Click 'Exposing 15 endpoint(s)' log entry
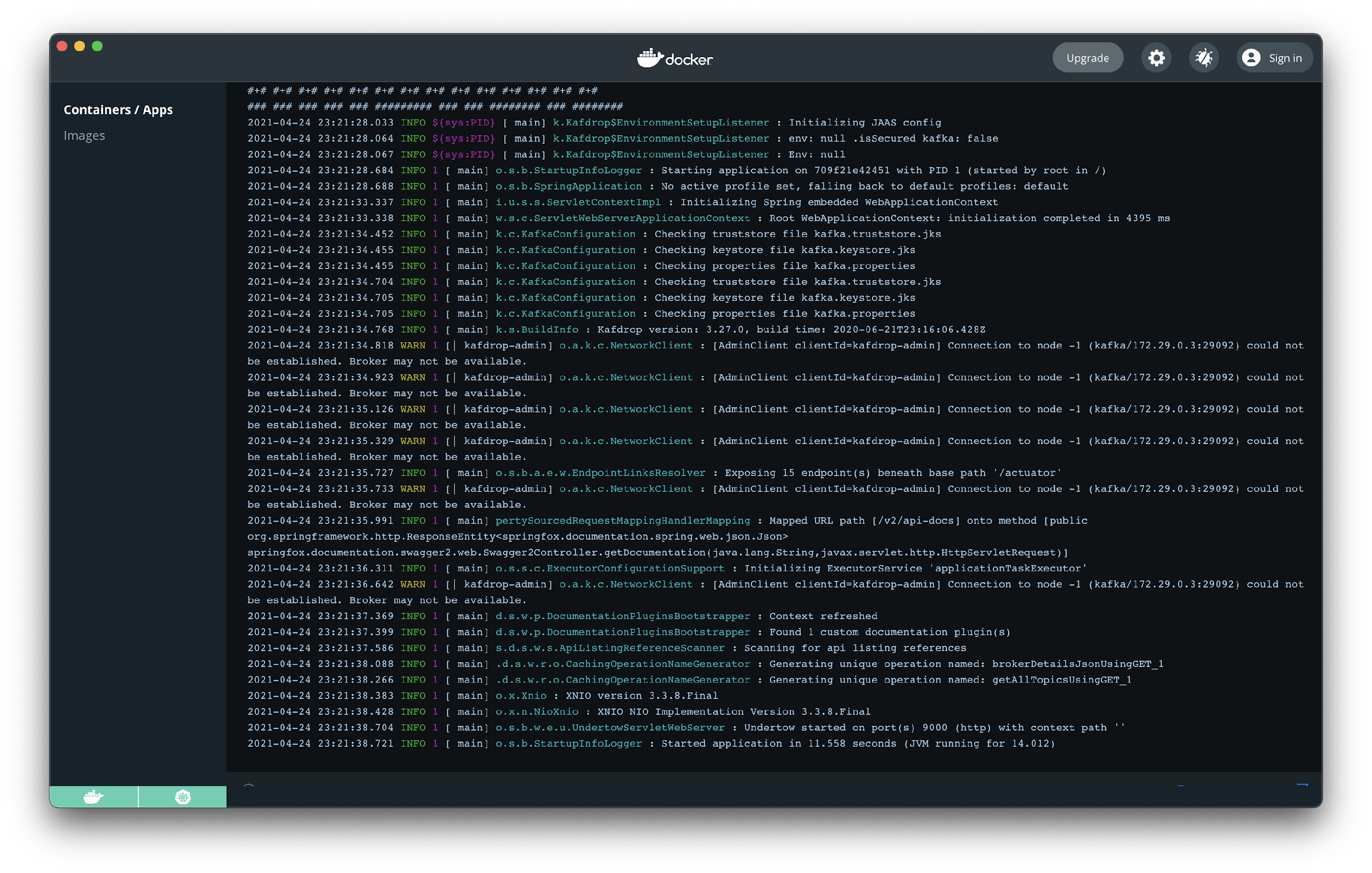Viewport: 1372px width, 873px height. [x=655, y=473]
